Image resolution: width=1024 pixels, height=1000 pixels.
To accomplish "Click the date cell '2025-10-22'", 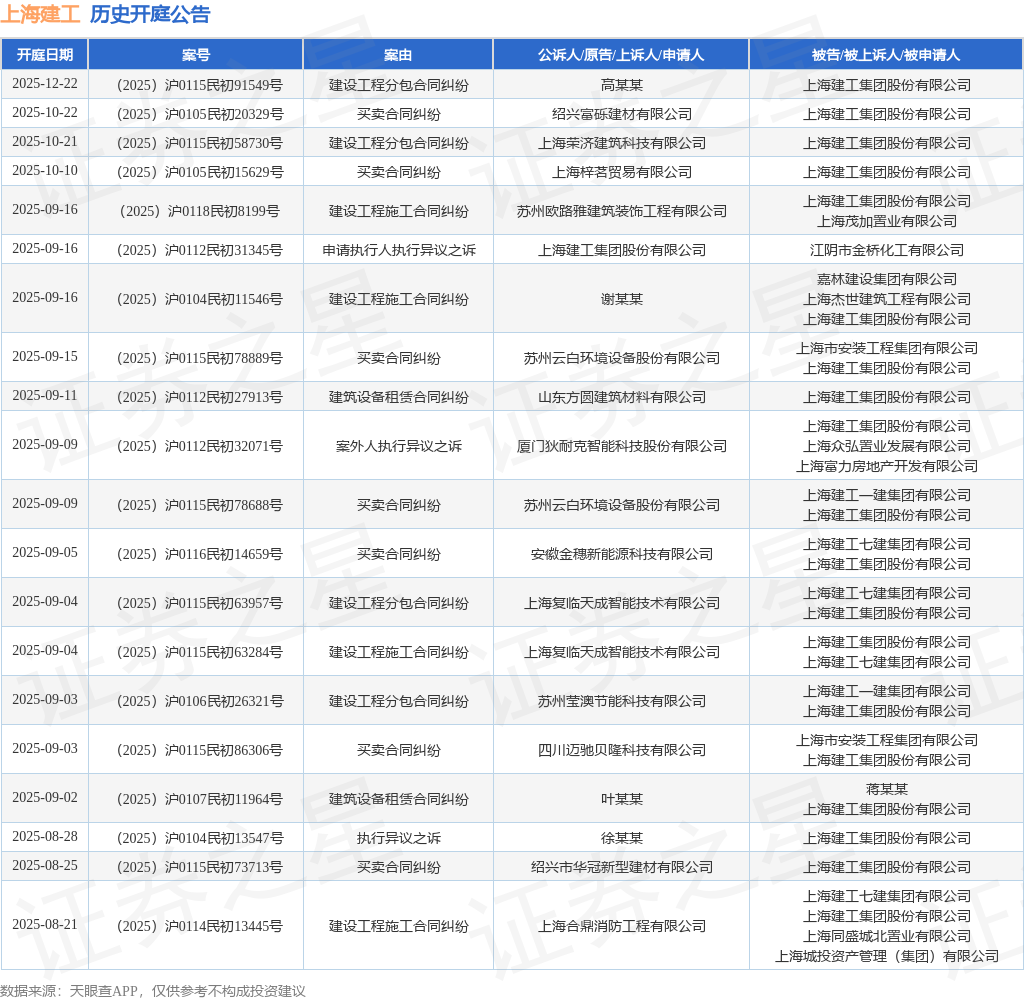I will 44,112.
